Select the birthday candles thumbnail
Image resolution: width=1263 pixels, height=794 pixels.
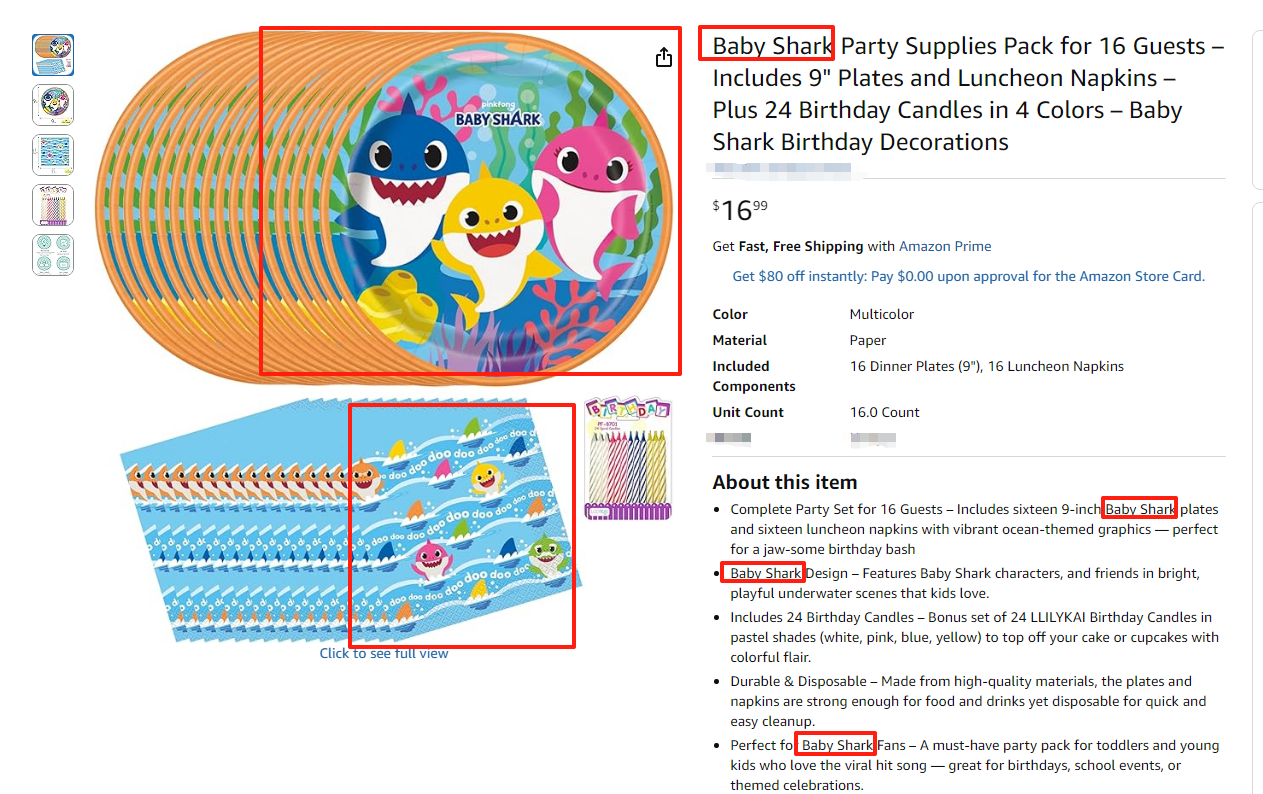pos(53,205)
